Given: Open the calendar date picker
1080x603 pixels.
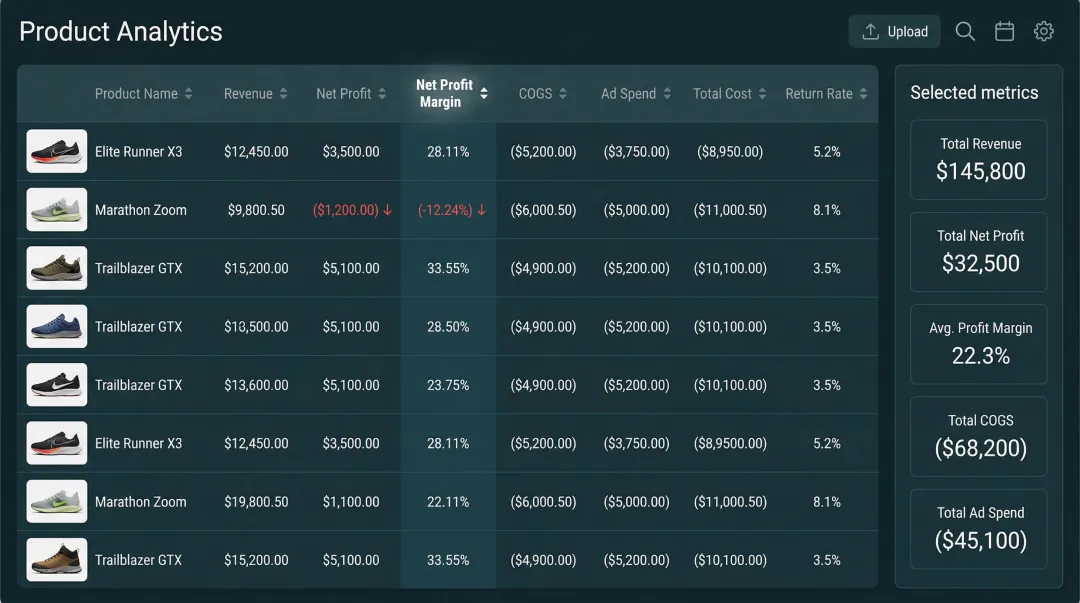Looking at the screenshot, I should point(1004,31).
